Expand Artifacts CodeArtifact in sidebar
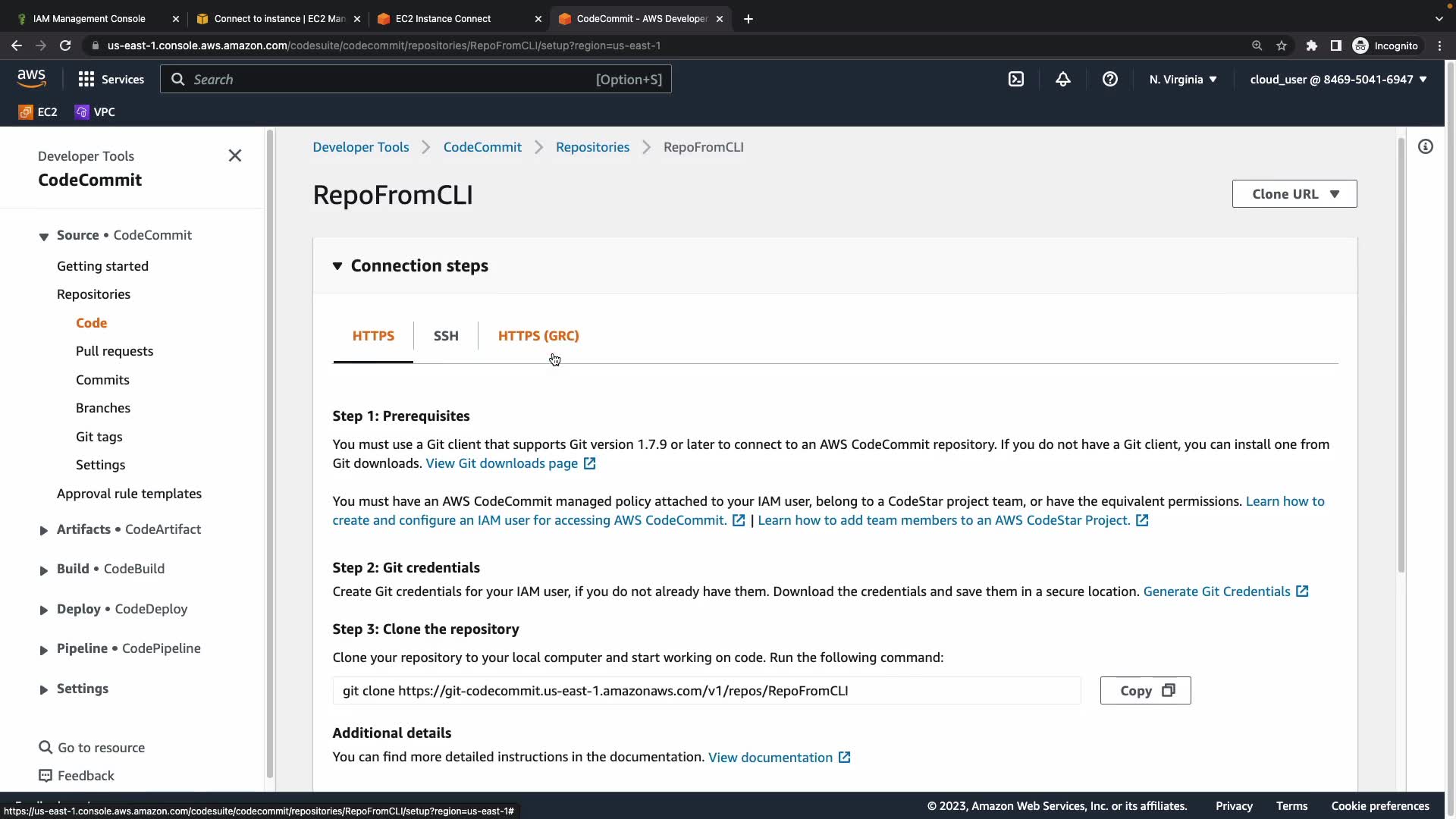The width and height of the screenshot is (1456, 819). click(43, 530)
